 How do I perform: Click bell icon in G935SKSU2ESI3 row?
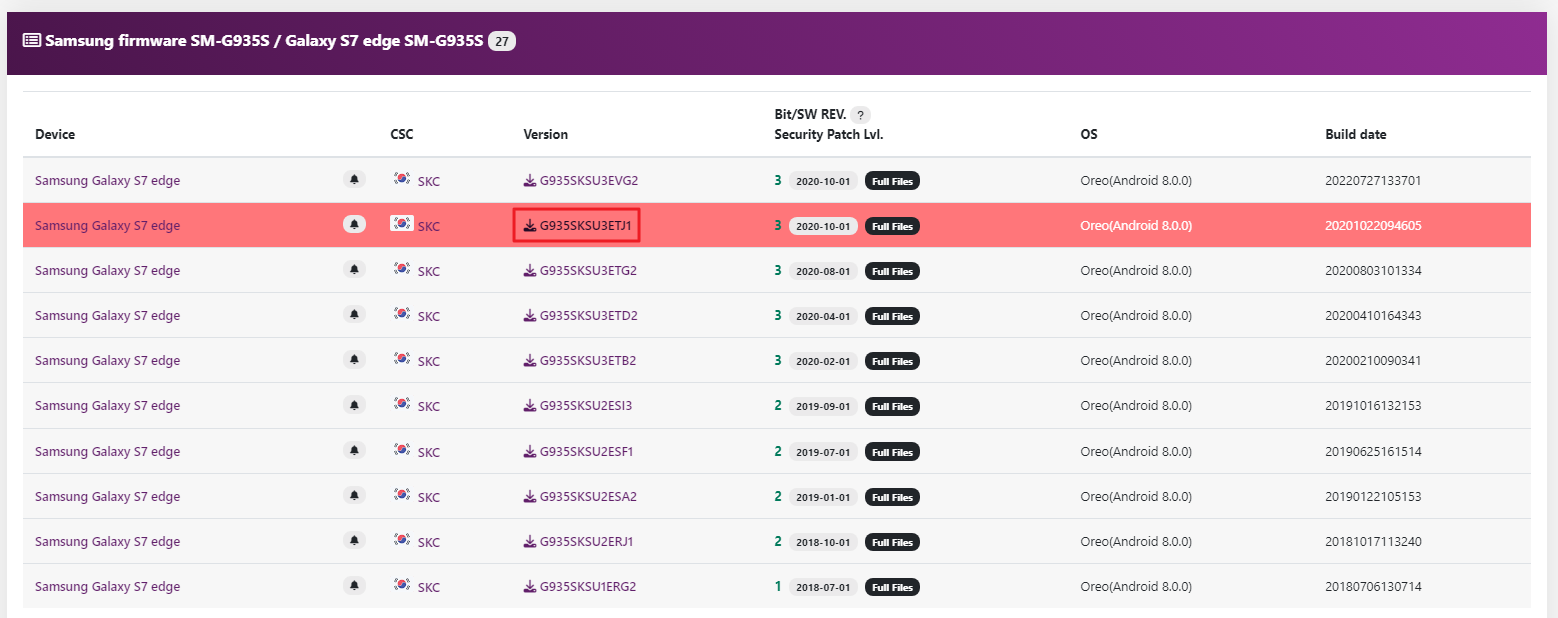click(x=354, y=404)
